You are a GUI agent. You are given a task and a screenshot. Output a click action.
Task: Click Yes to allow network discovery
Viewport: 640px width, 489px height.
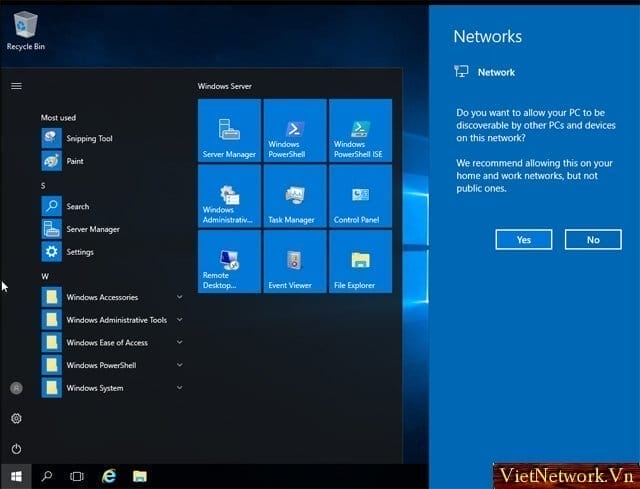pyautogui.click(x=524, y=240)
